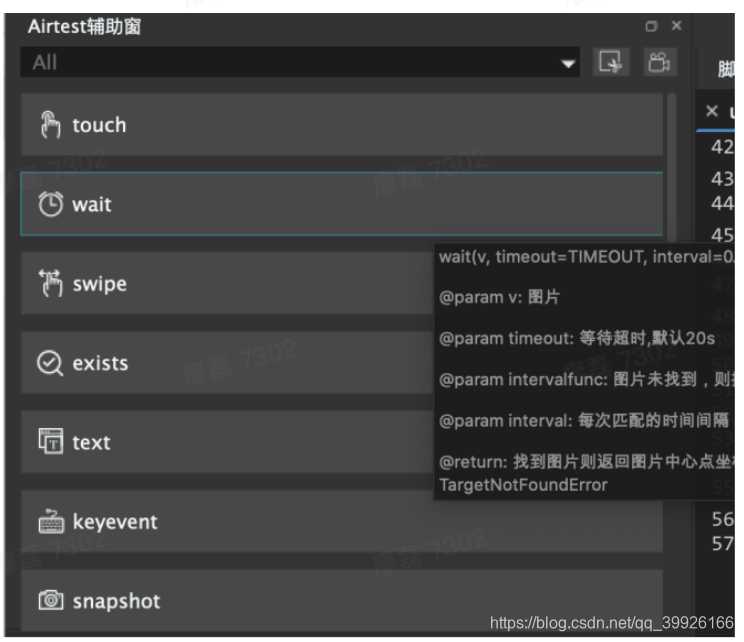This screenshot has height=642, width=744.
Task: Select the exists command label
Action: point(100,363)
